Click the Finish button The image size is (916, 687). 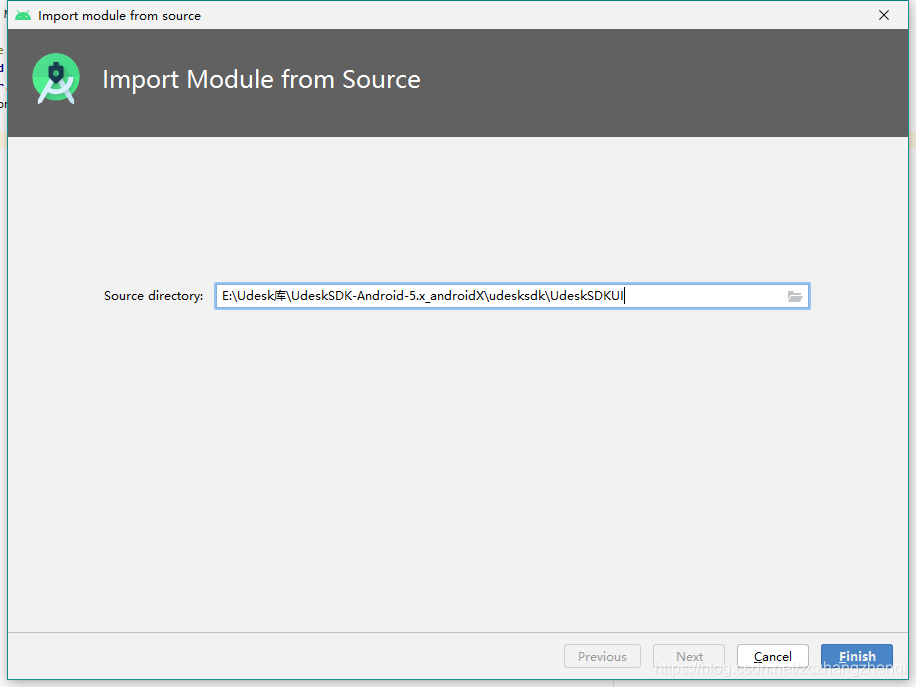tap(856, 657)
